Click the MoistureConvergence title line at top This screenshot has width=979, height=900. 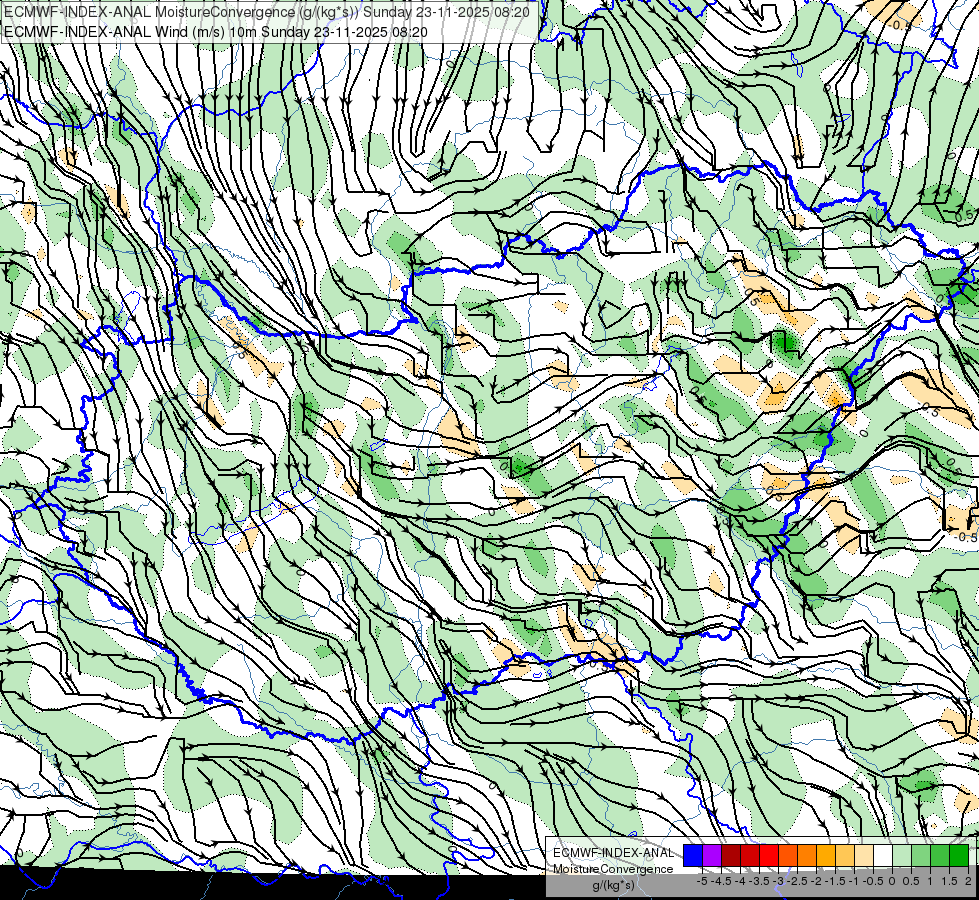coord(267,12)
